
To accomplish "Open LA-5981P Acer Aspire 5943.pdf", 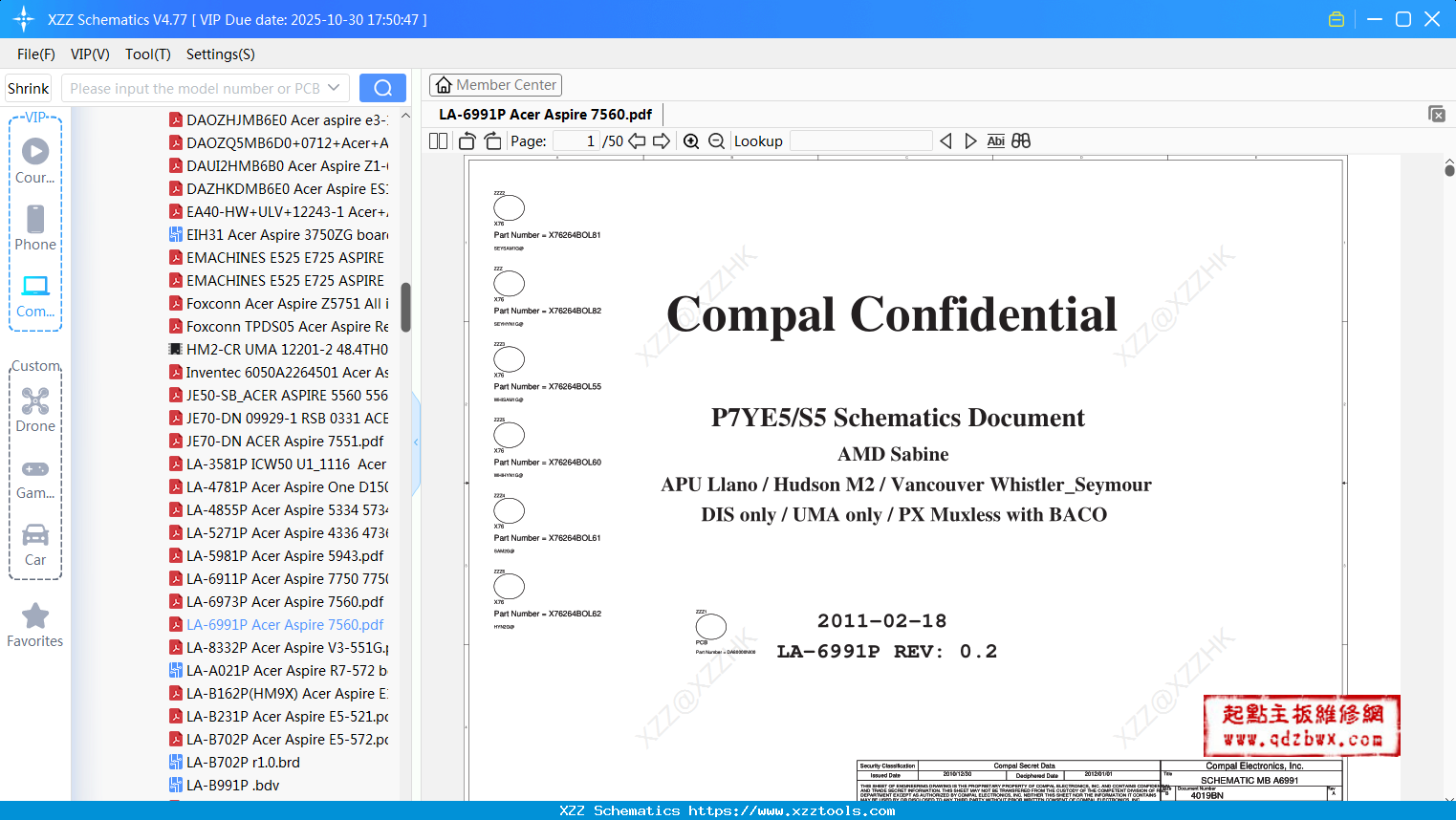I will click(x=277, y=556).
